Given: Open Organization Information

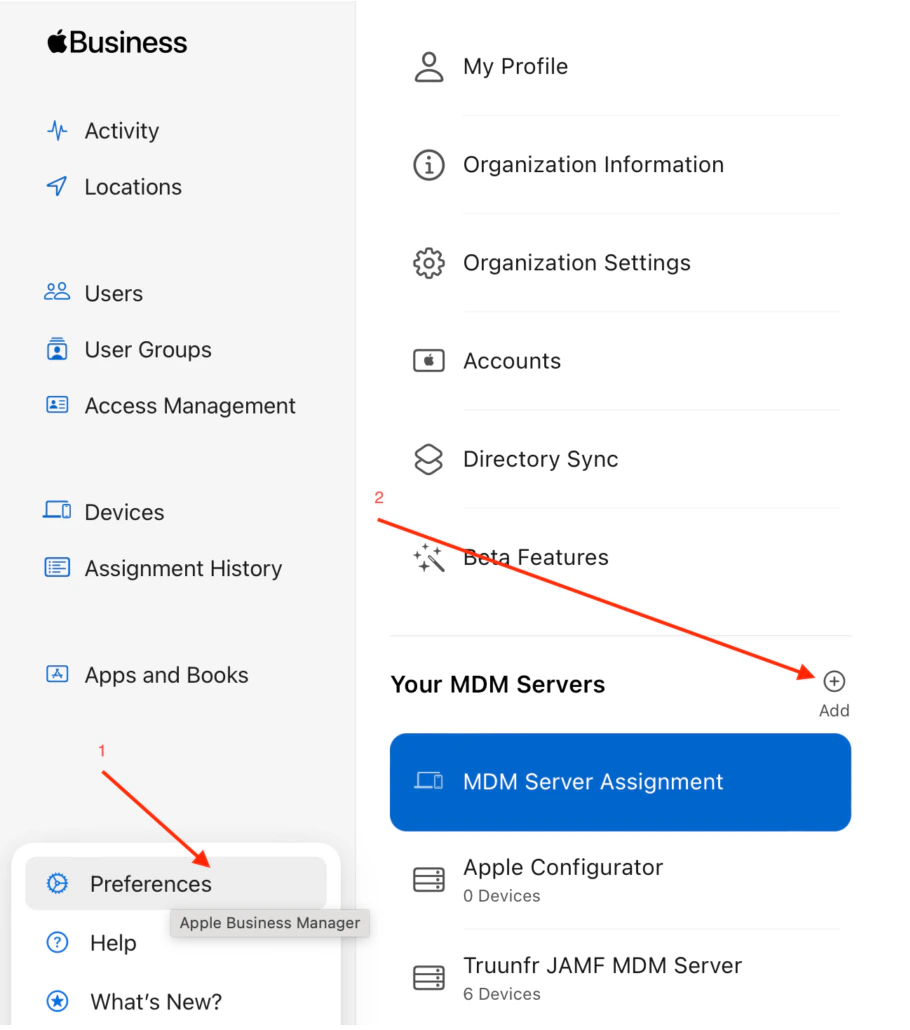Looking at the screenshot, I should tap(593, 164).
